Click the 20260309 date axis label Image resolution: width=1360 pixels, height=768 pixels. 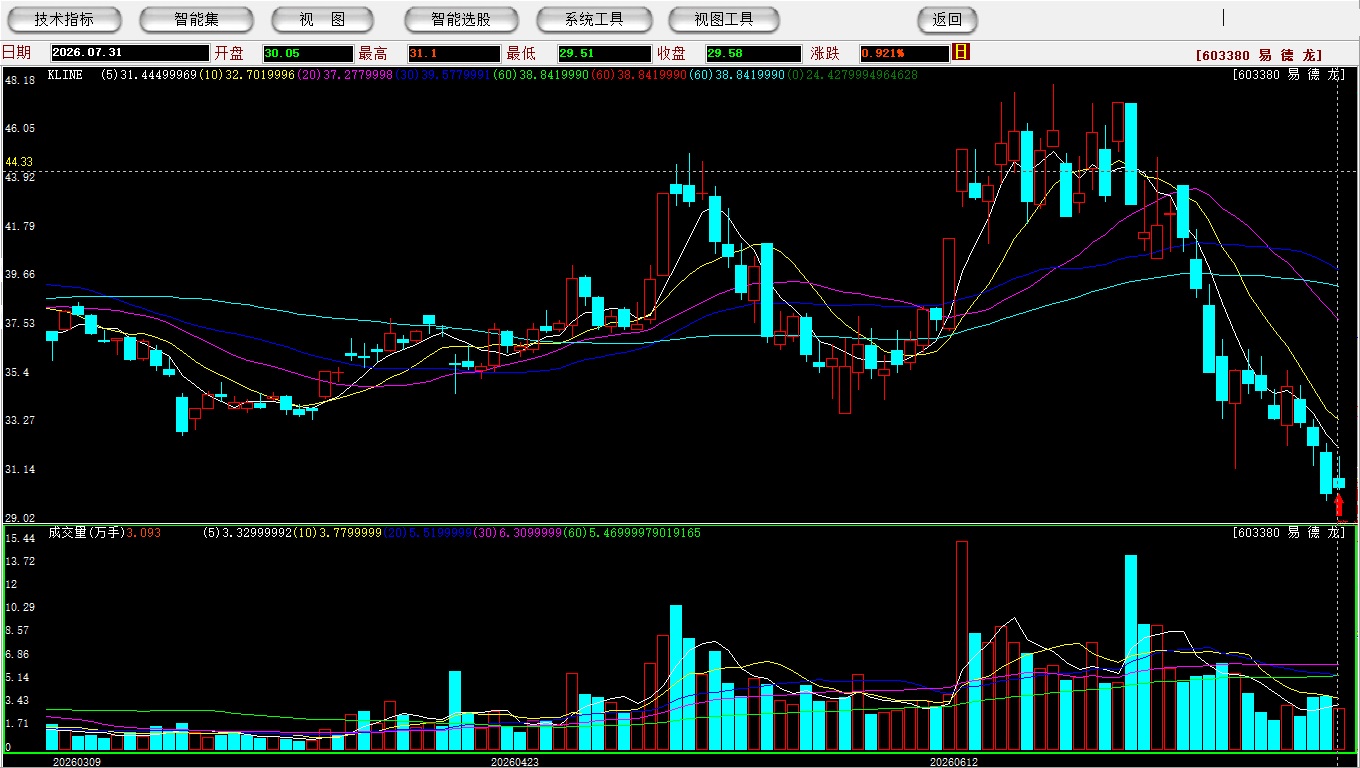tap(76, 762)
